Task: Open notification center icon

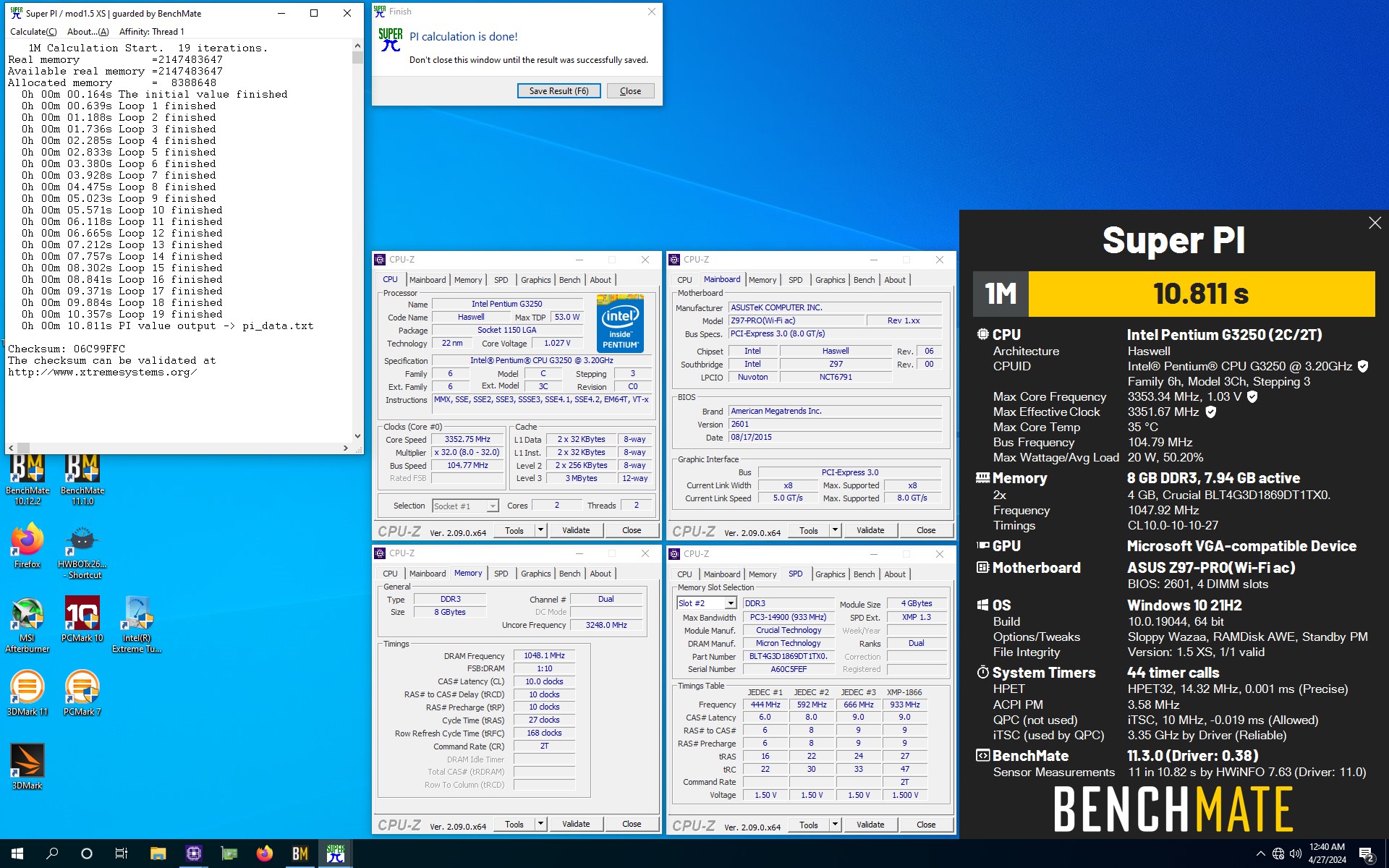Action: [1367, 854]
